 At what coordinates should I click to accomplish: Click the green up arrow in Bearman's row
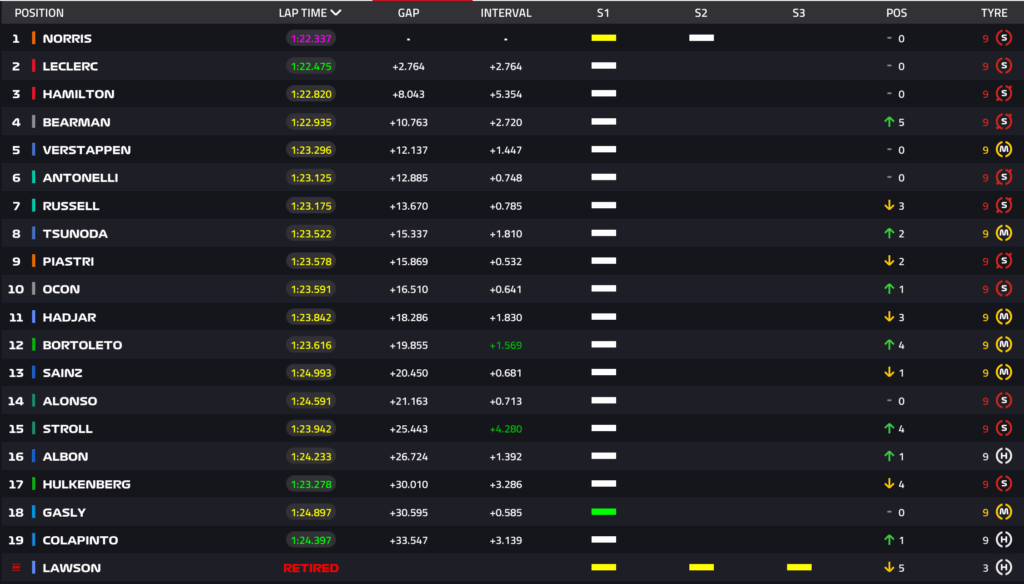[x=888, y=122]
